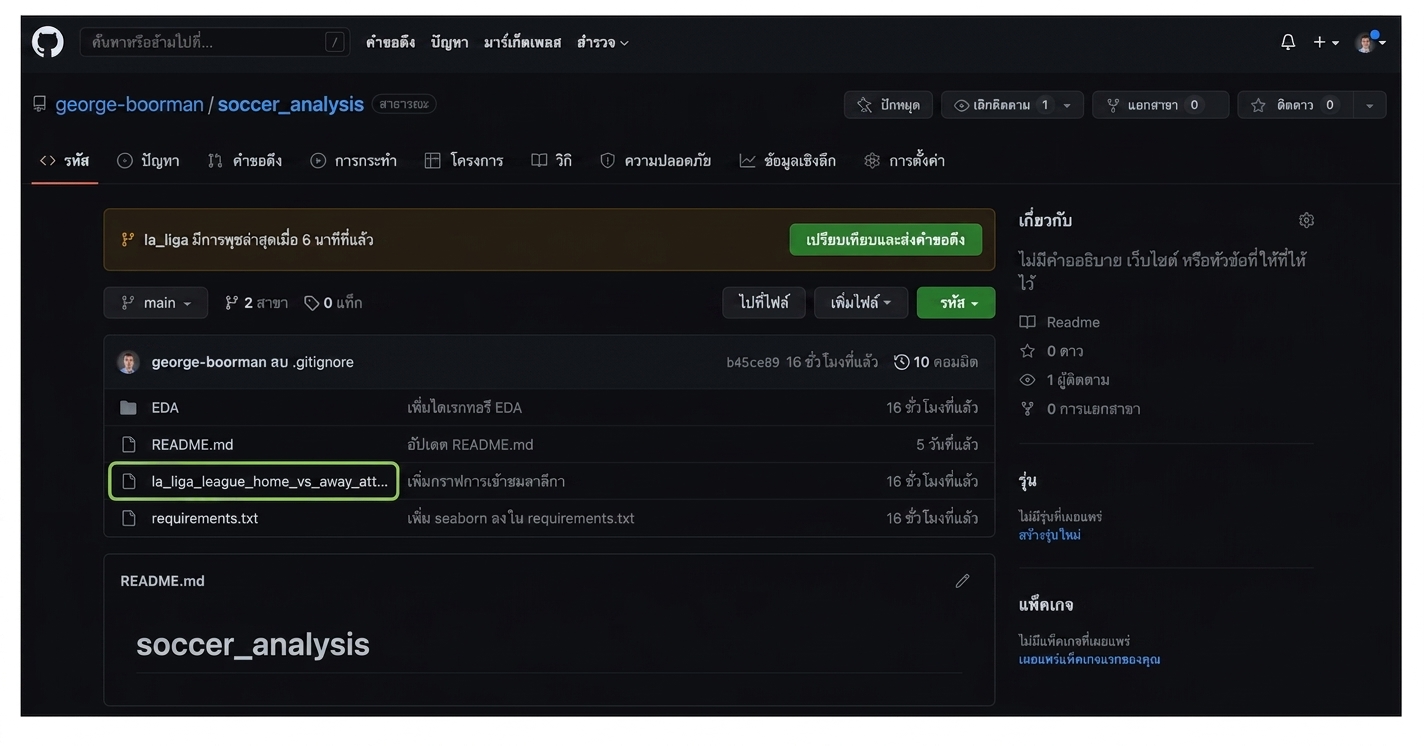The width and height of the screenshot is (1424, 746).
Task: Open คำขอดึง in the top navigation
Action: 390,42
